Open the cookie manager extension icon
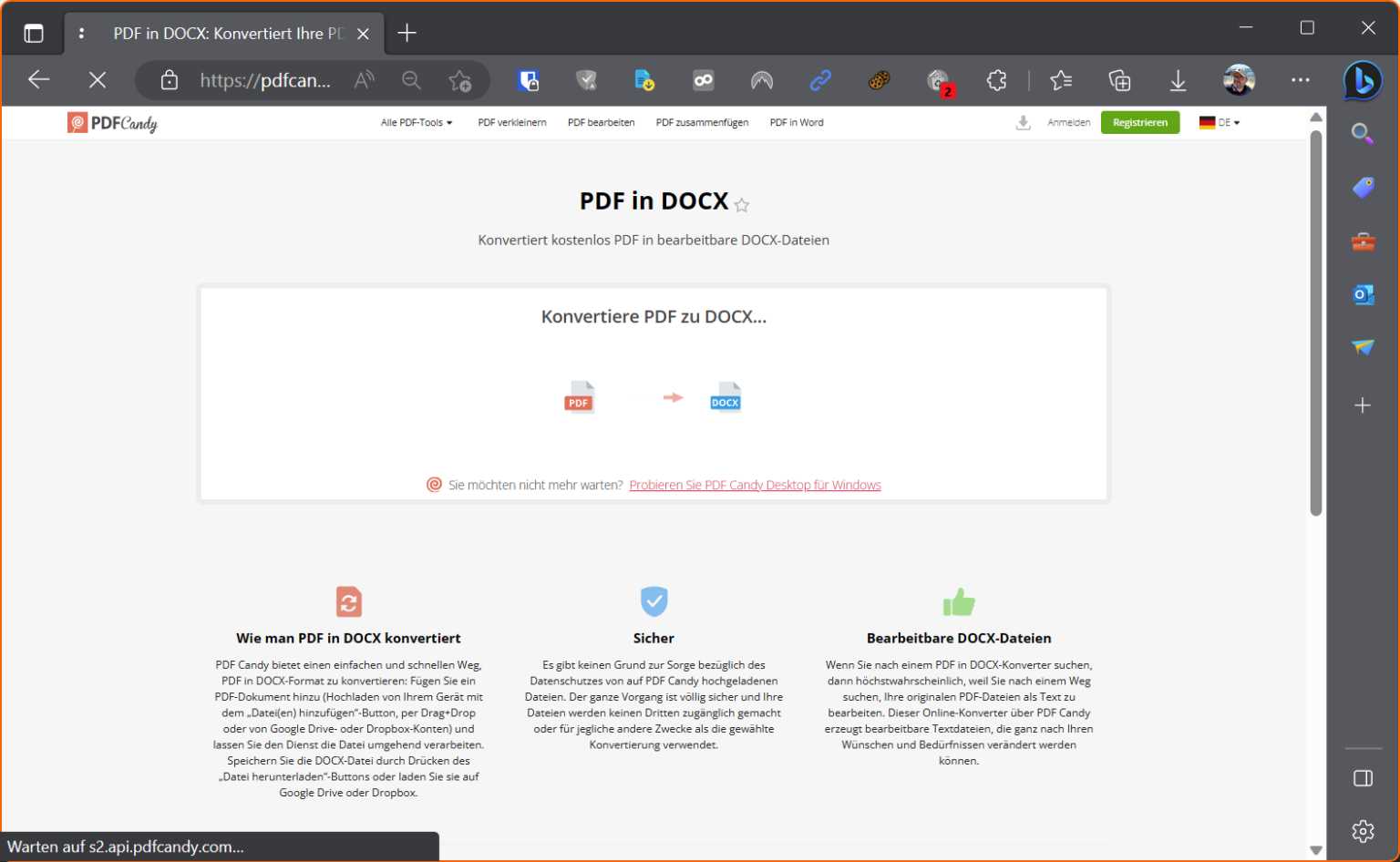Image resolution: width=1400 pixels, height=862 pixels. pyautogui.click(x=878, y=80)
